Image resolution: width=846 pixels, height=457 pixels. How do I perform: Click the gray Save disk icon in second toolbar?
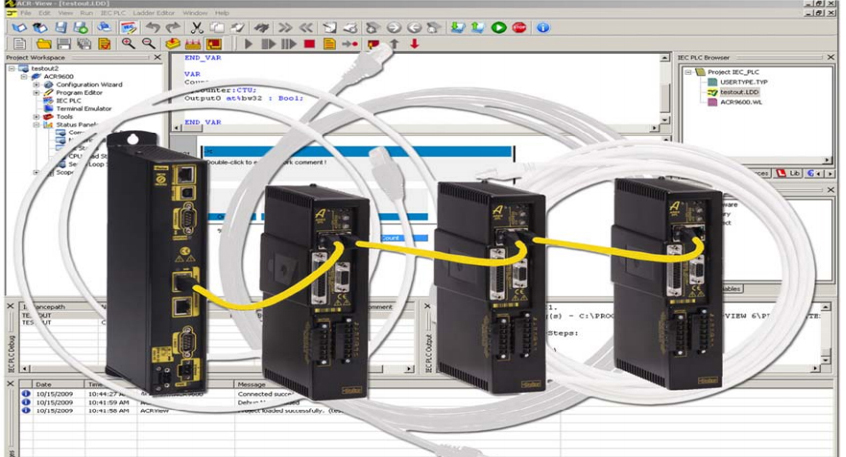tap(64, 44)
